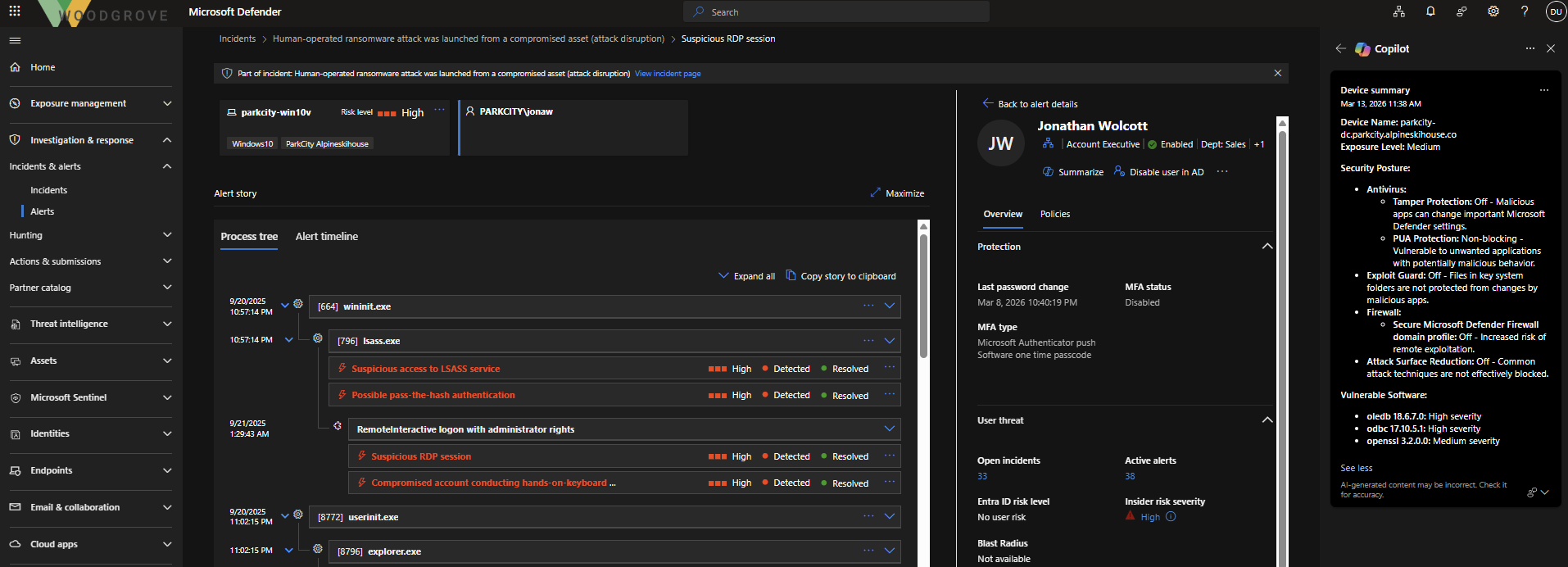Open the Policies tab
Viewport: 1568px width, 567px height.
coord(1054,214)
